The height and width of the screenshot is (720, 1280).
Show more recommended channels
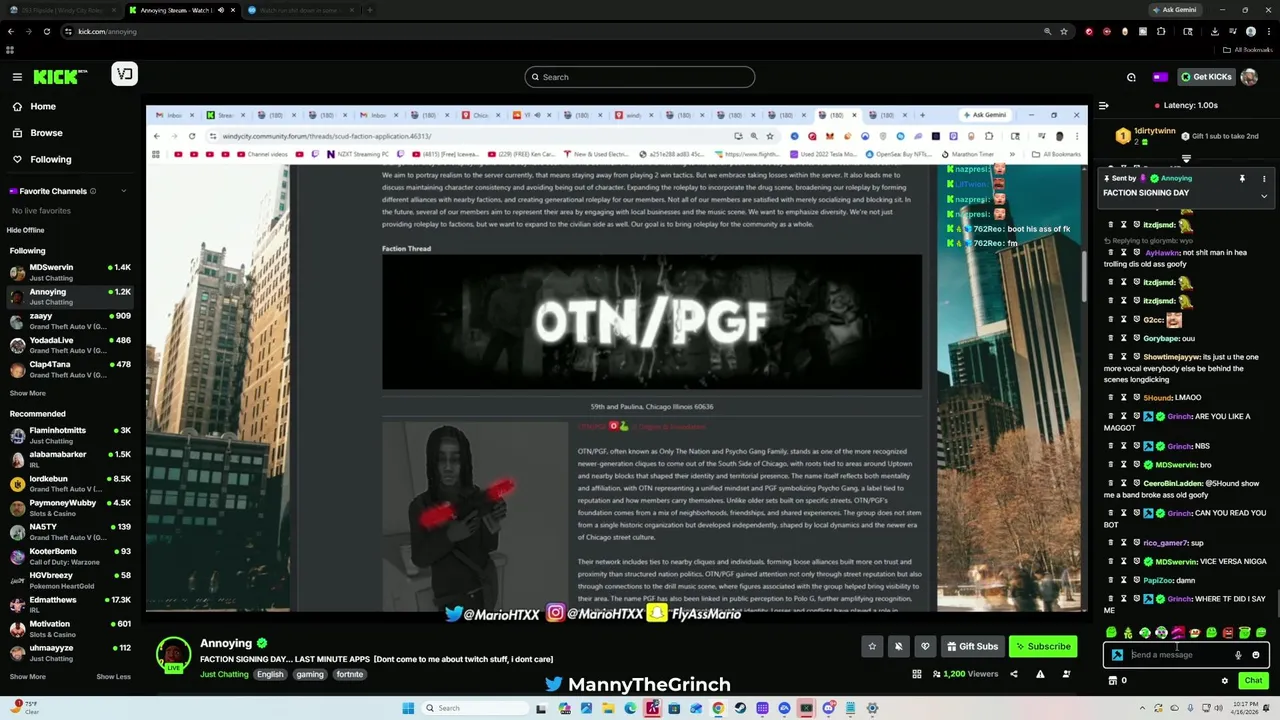coord(28,676)
